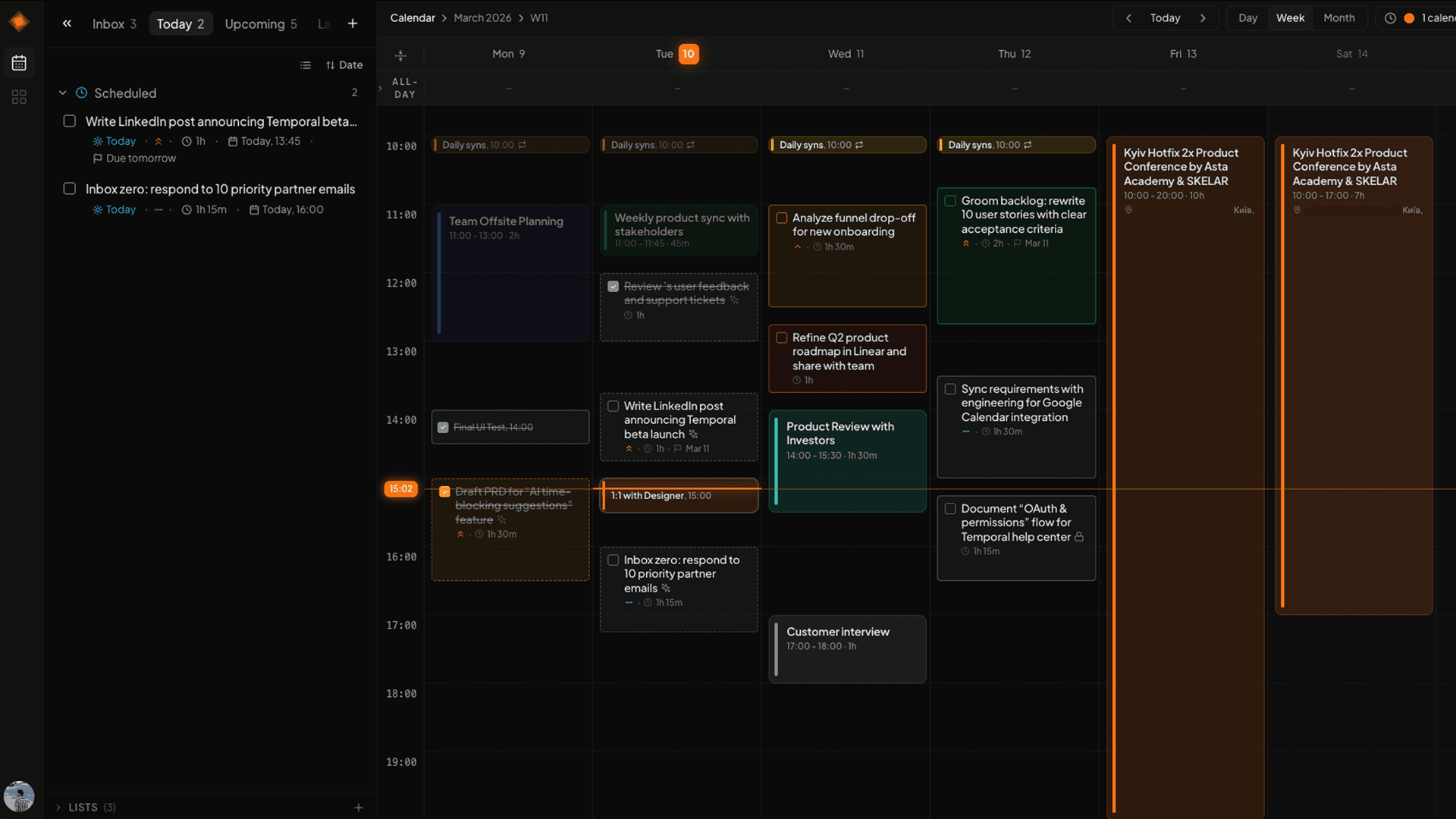Uncheck the completed 'Final UI Test' task on Monday
Image resolution: width=1456 pixels, height=819 pixels.
444,427
